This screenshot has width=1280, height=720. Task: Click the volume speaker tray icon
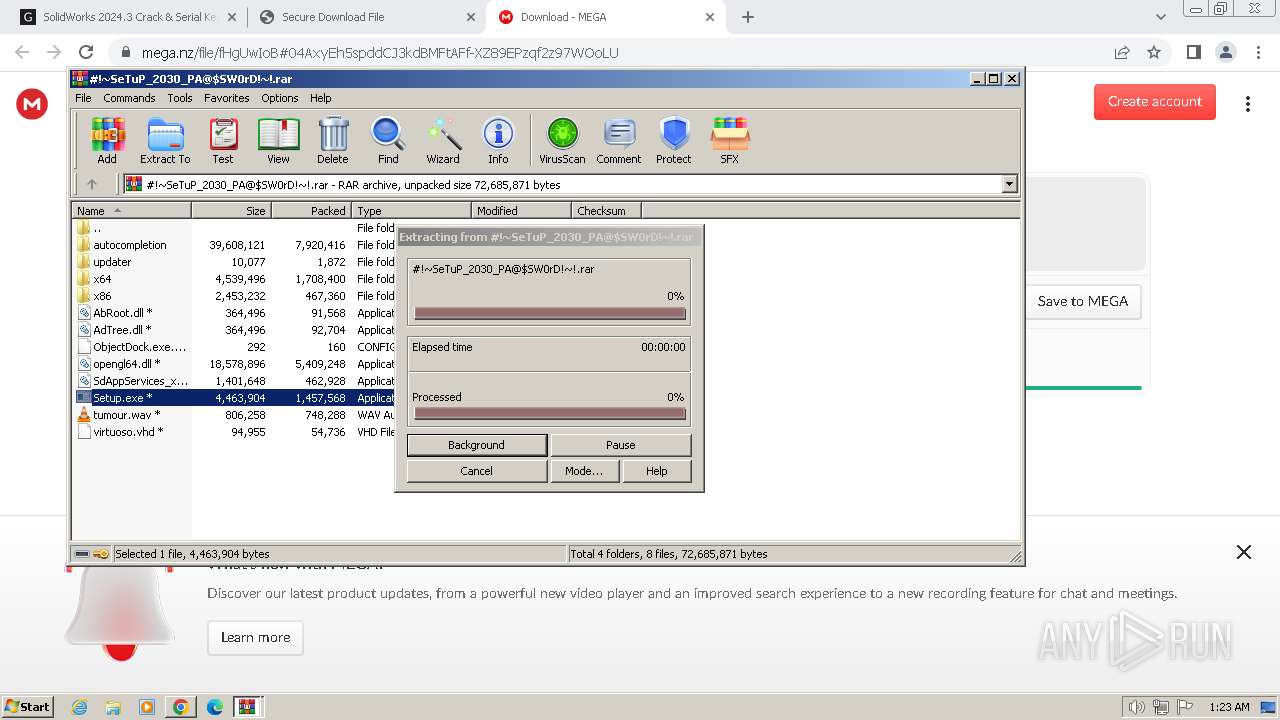1136,707
